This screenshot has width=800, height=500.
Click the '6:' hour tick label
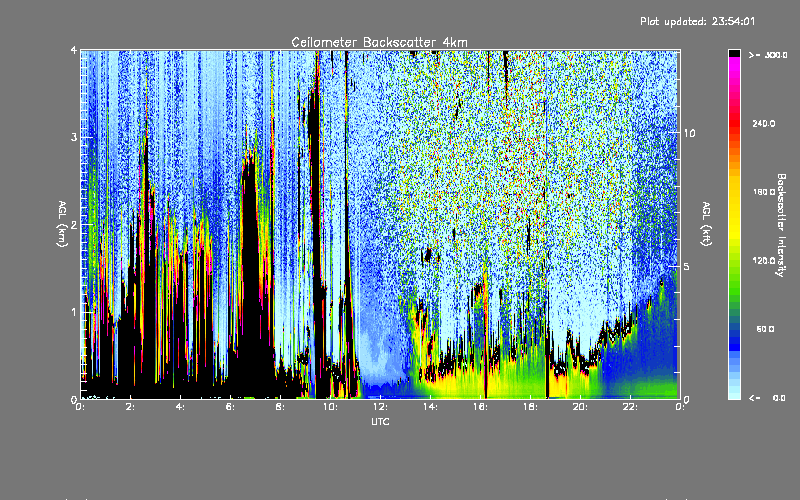point(231,407)
